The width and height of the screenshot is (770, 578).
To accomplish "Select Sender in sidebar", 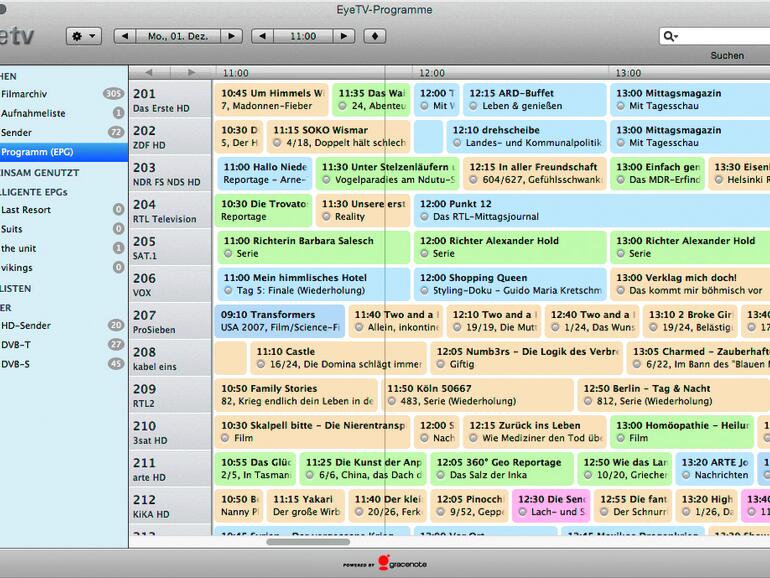I will coord(64,133).
